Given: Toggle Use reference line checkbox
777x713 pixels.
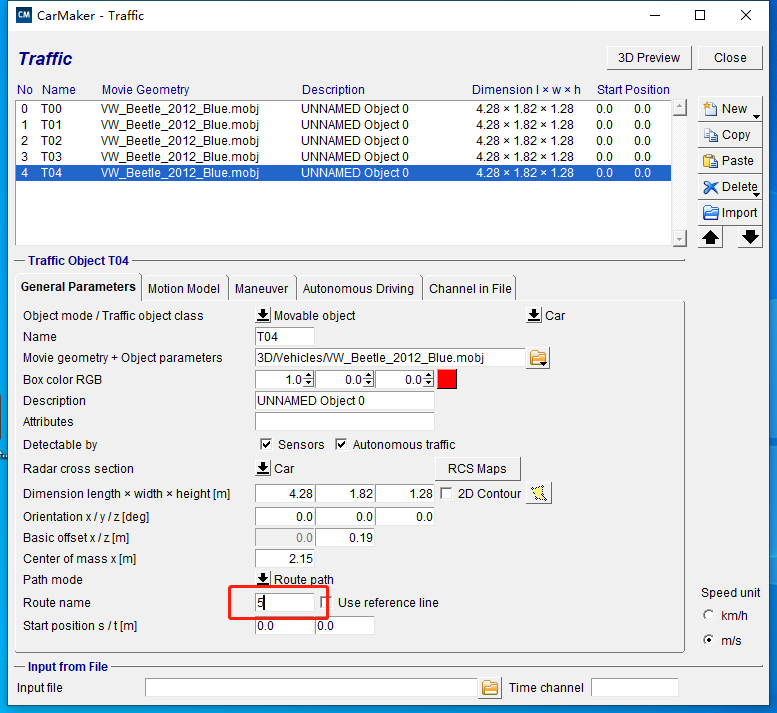Looking at the screenshot, I should point(326,603).
